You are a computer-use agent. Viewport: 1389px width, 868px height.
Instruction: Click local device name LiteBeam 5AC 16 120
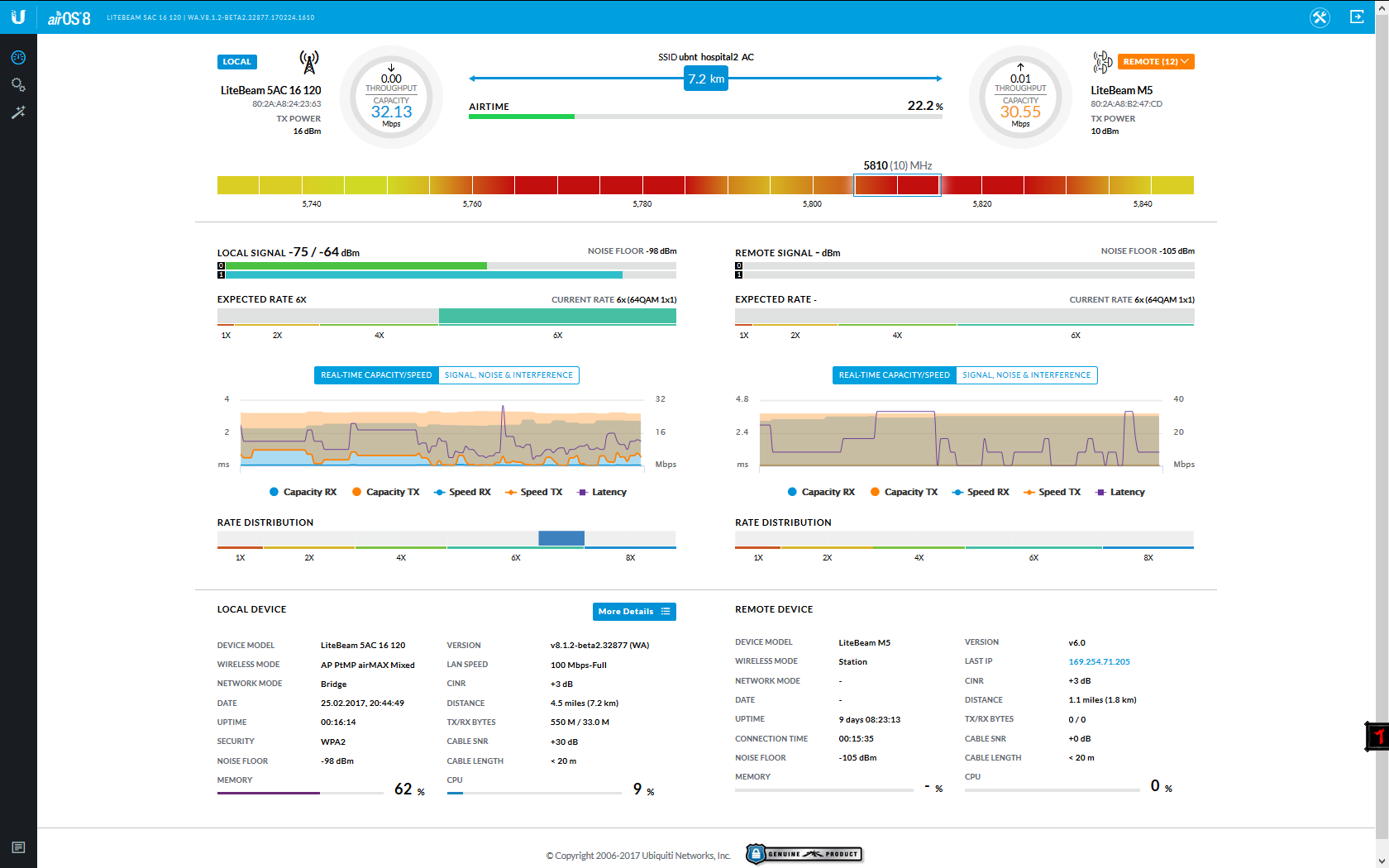click(270, 90)
